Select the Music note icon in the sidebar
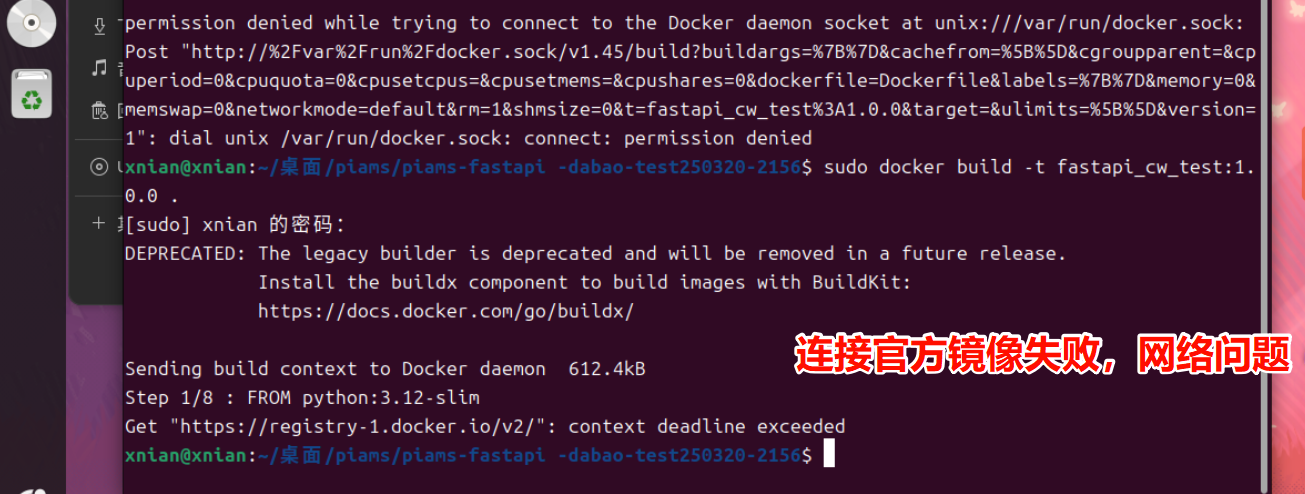This screenshot has width=1305, height=494. coord(99,68)
